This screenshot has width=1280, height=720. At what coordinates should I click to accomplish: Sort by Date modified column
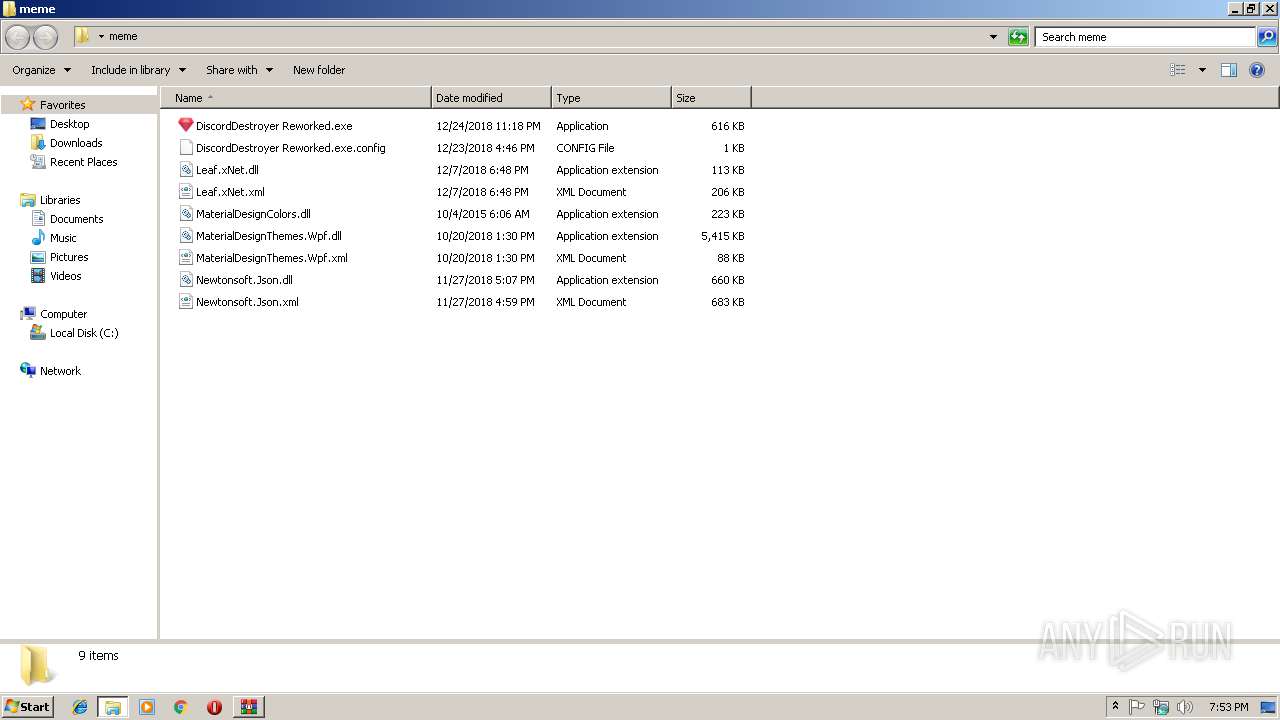click(491, 98)
